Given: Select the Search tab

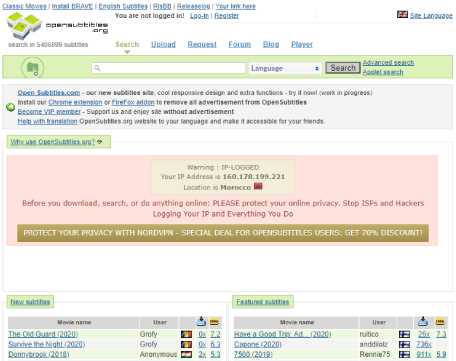Looking at the screenshot, I should 127,44.
